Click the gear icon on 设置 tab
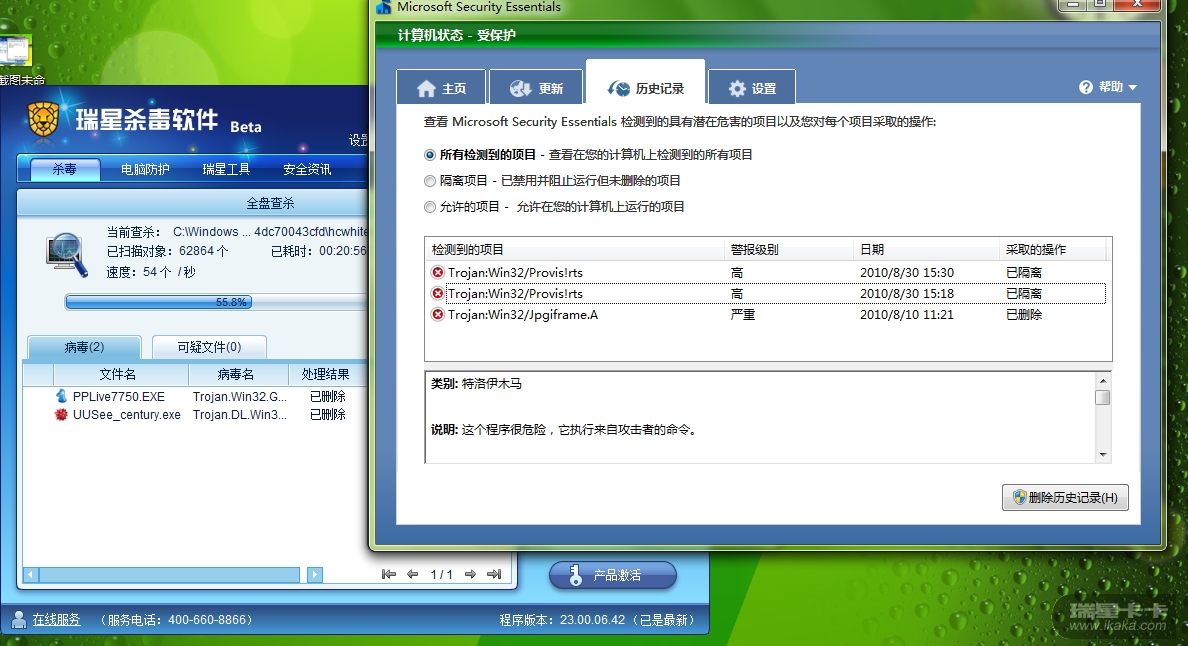Viewport: 1188px width, 646px height. pos(737,89)
